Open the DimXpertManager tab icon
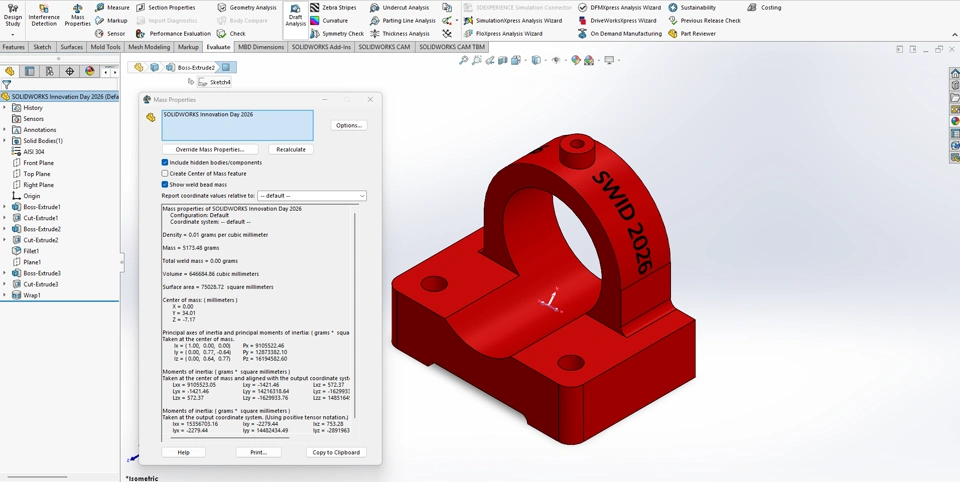Image resolution: width=960 pixels, height=482 pixels. 69,71
